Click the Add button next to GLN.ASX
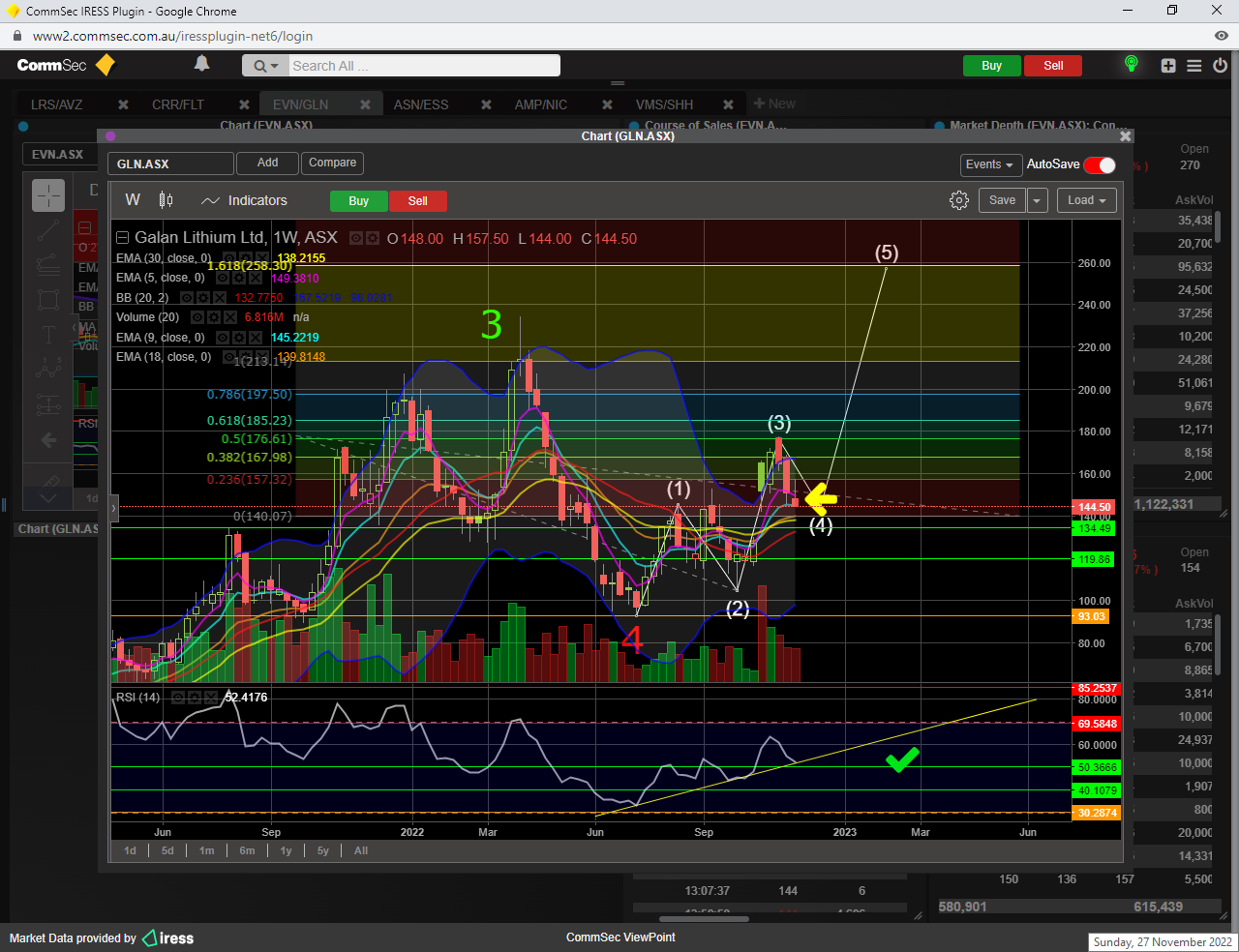Screen dimensions: 1239x952 (x=268, y=163)
